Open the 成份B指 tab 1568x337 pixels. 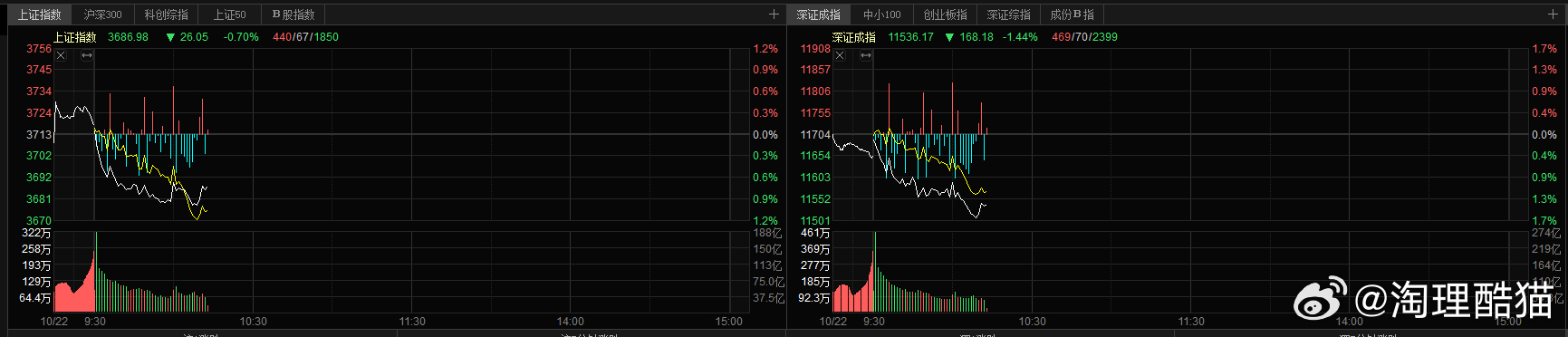(x=1073, y=14)
